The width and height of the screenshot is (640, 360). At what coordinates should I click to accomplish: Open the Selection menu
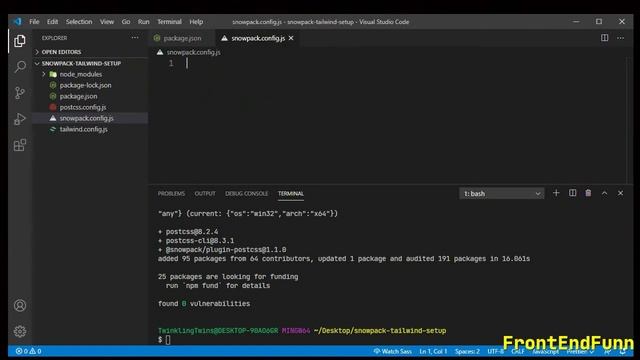[x=79, y=22]
